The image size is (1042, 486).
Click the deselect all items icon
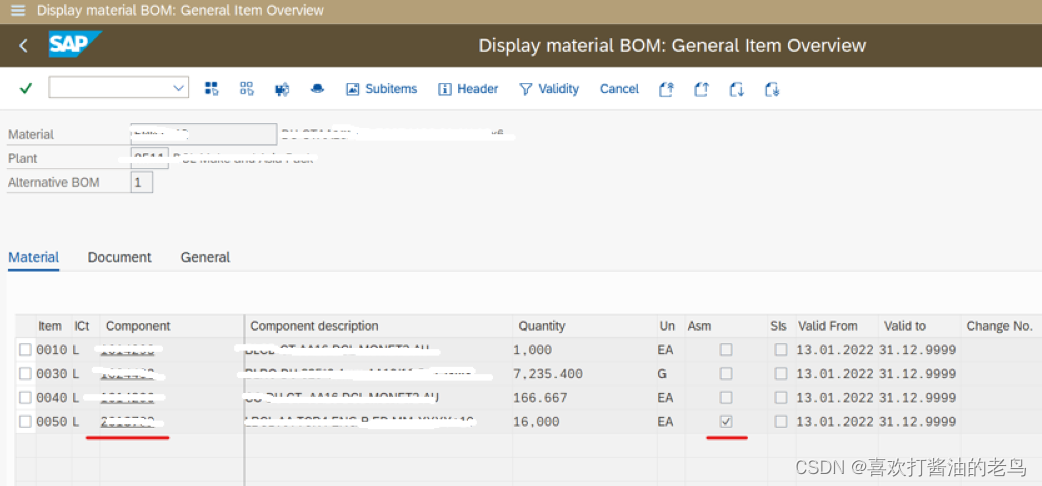(247, 88)
